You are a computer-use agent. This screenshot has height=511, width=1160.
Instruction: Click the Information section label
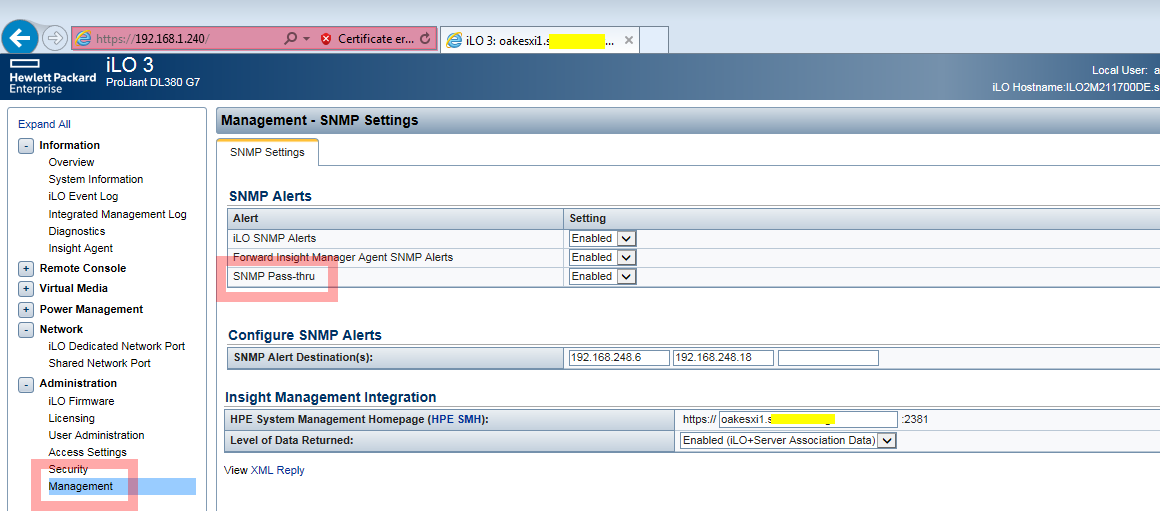pos(70,145)
